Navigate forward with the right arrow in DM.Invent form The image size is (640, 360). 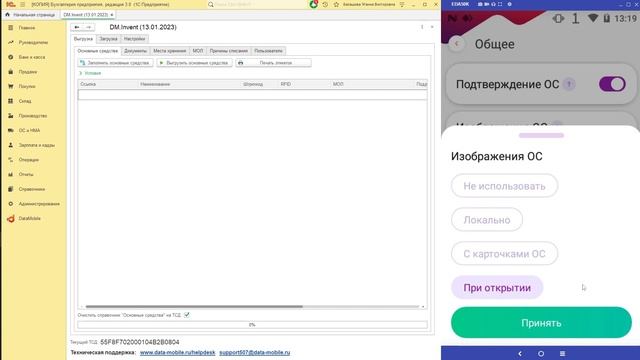click(x=89, y=27)
